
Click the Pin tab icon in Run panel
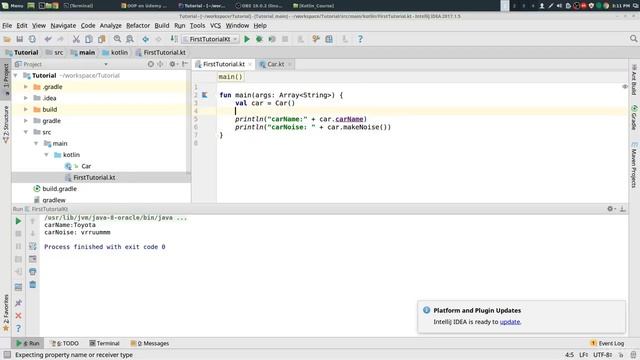tap(18, 303)
